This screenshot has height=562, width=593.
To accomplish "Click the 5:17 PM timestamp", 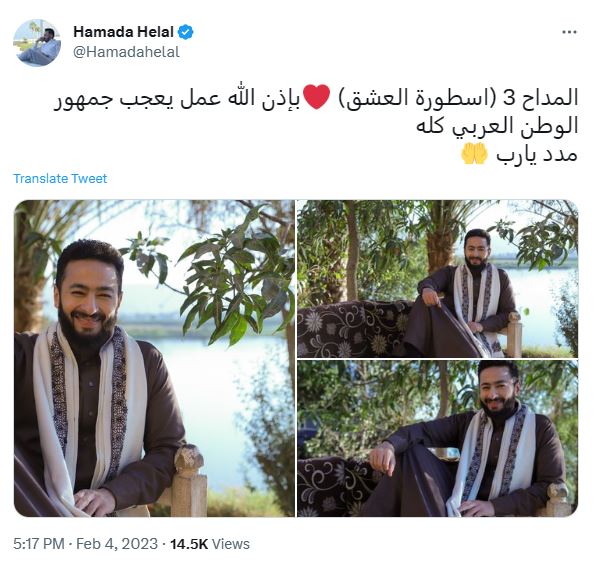I will 39,544.
